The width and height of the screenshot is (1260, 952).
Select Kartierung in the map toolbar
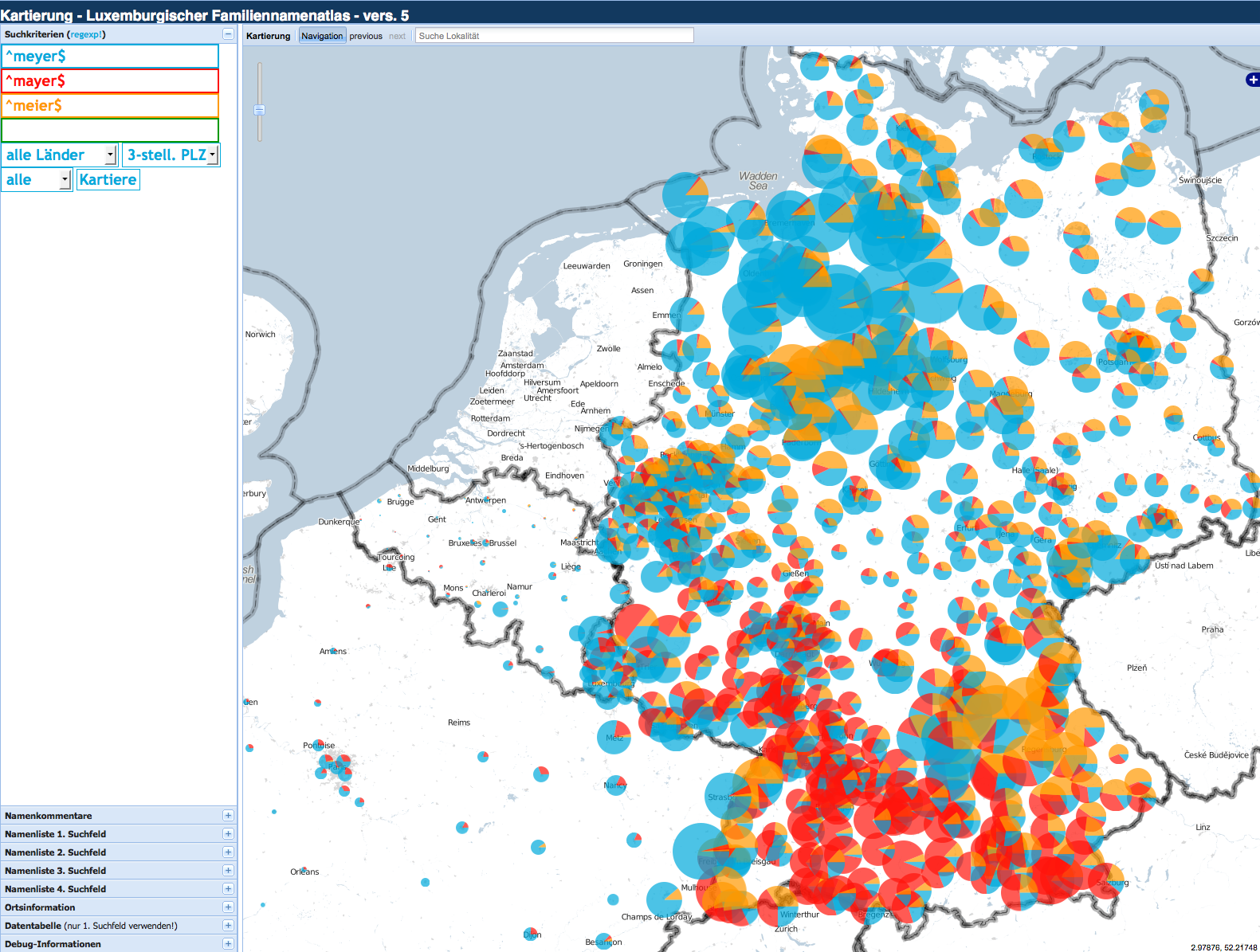click(x=269, y=36)
